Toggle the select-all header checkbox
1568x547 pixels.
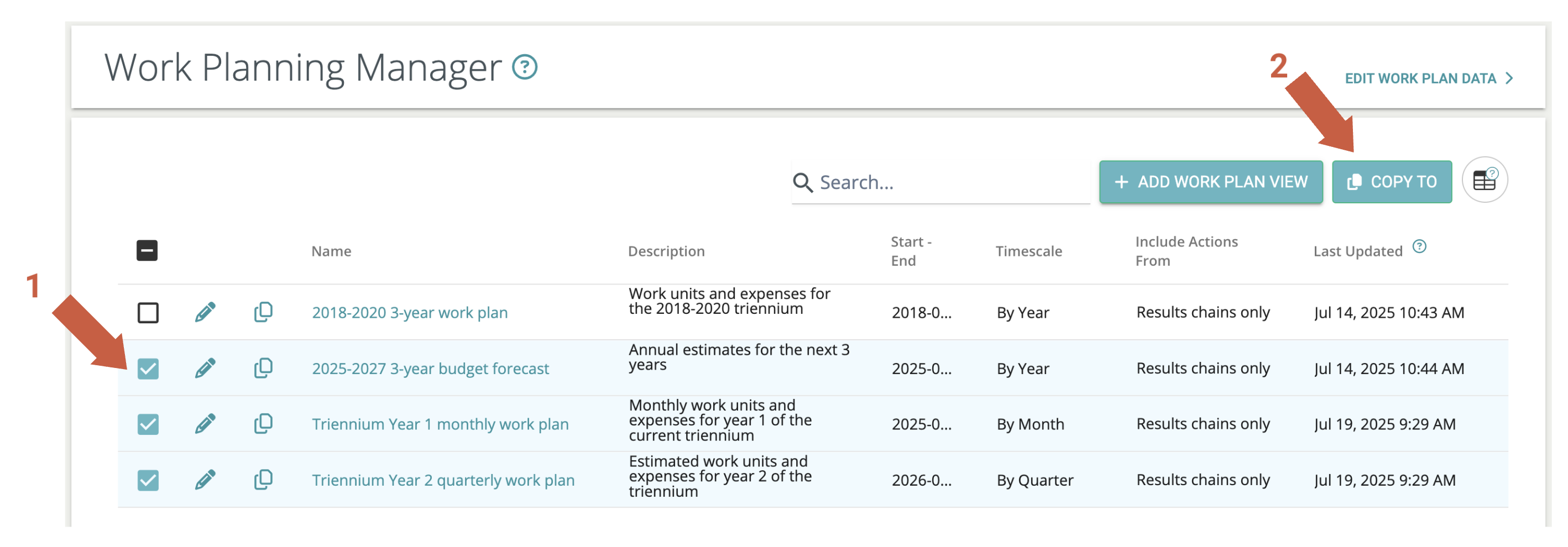(147, 251)
